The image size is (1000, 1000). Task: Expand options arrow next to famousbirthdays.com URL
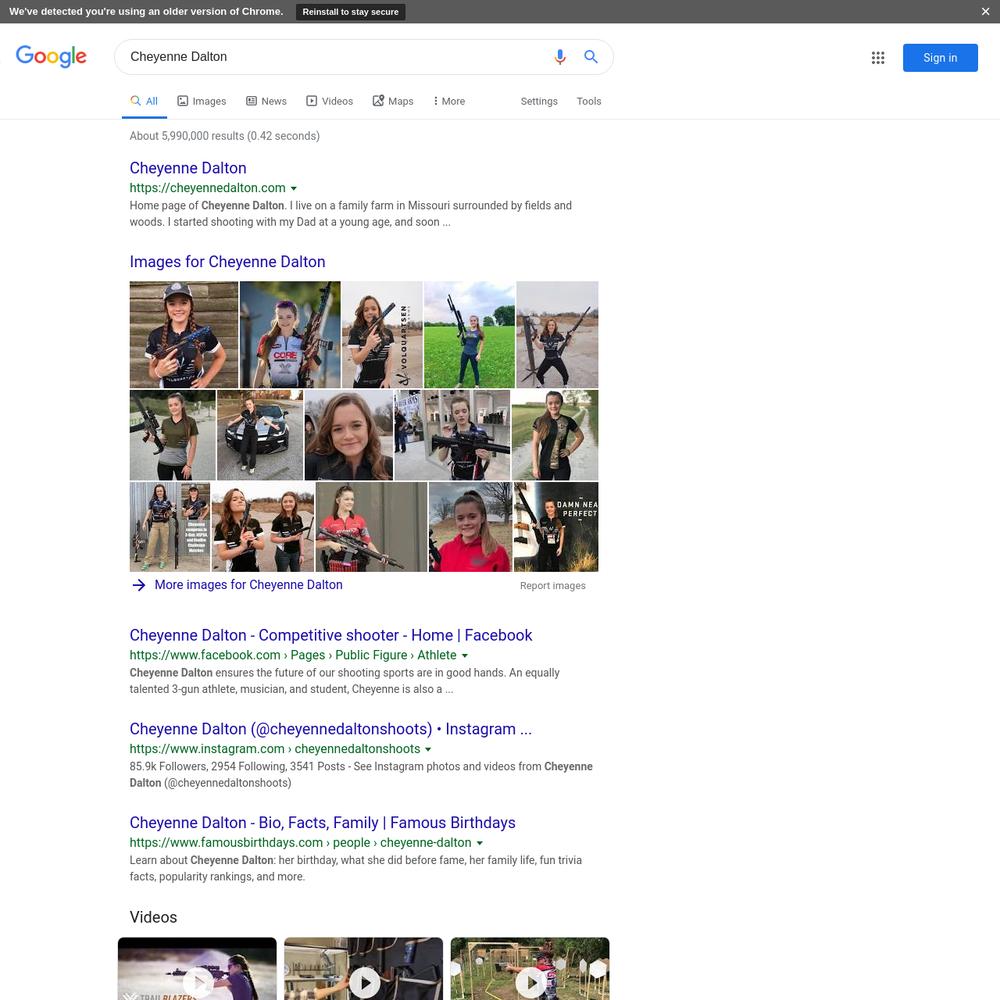tap(480, 843)
